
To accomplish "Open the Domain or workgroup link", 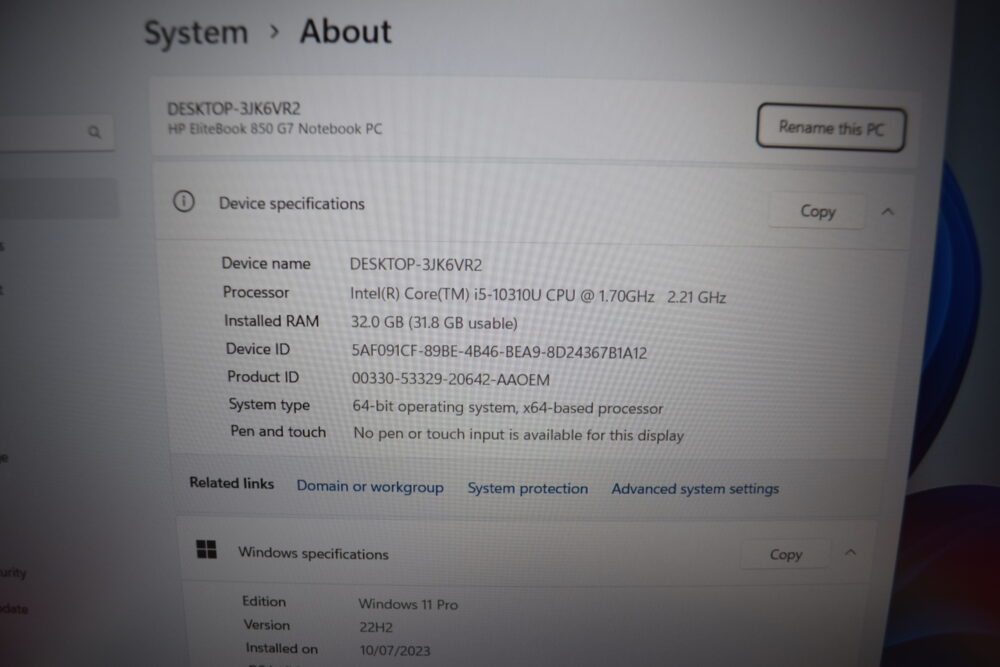I will (370, 487).
